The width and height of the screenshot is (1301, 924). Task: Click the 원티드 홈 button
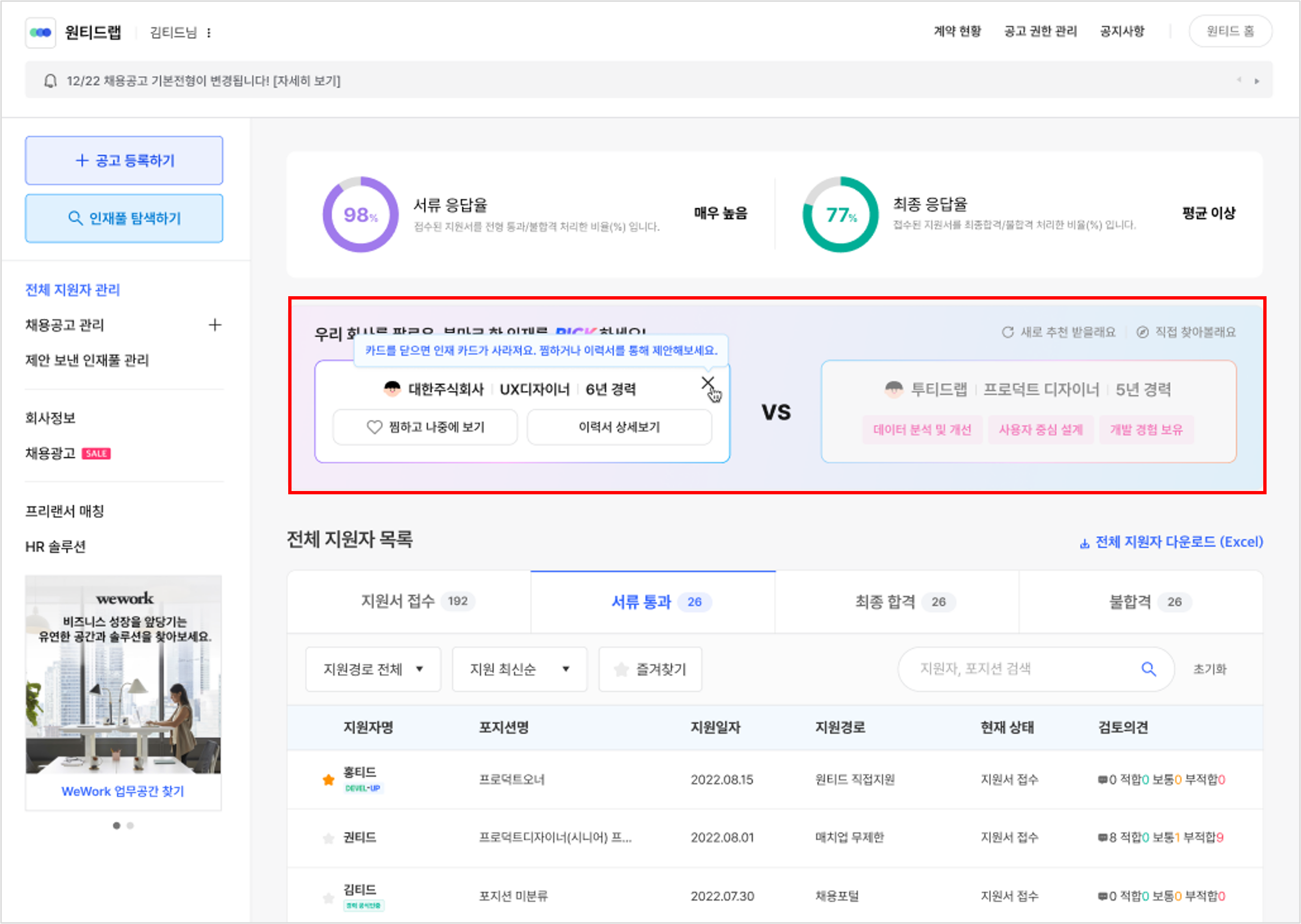coord(1230,31)
